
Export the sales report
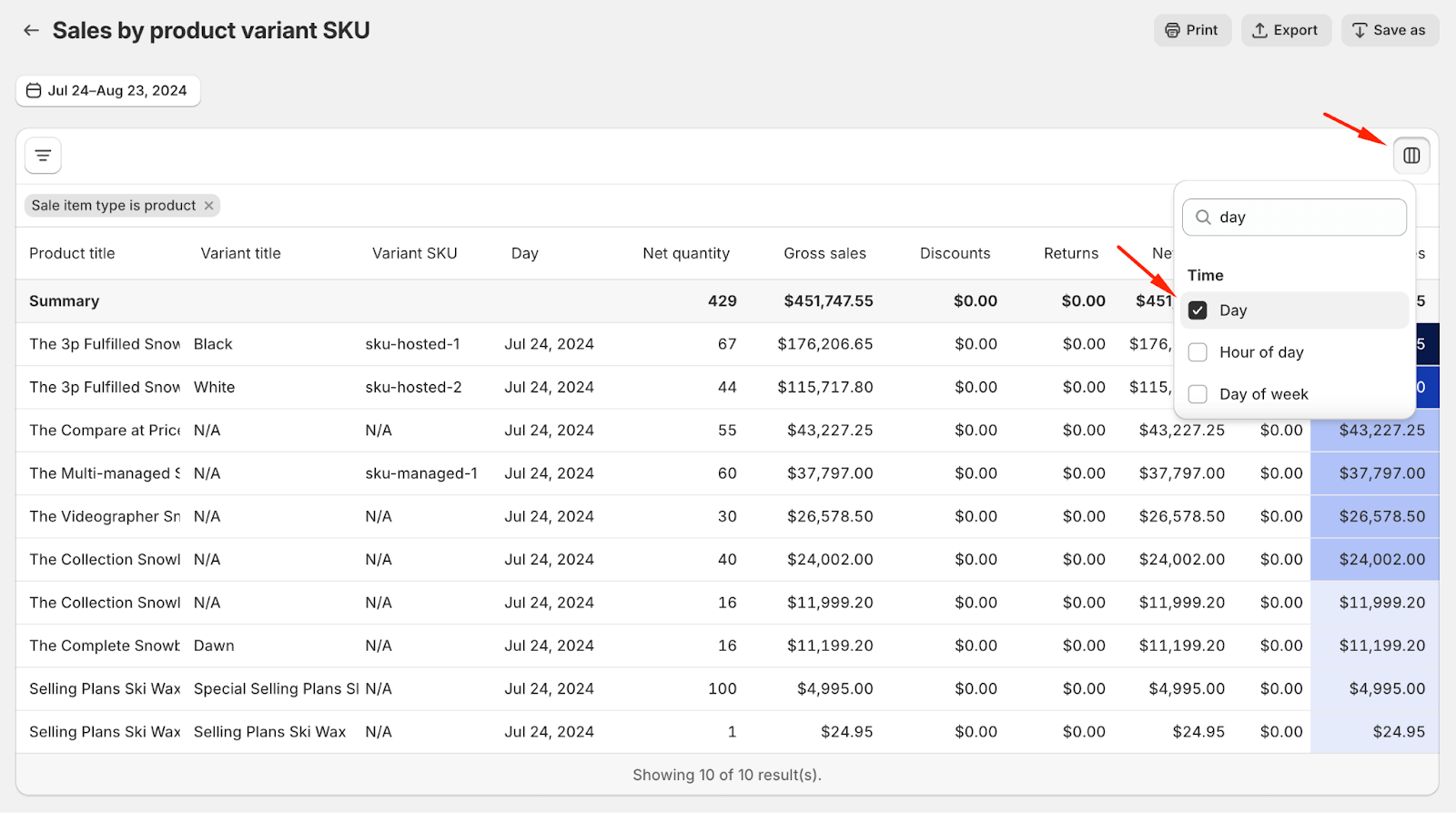(1285, 30)
